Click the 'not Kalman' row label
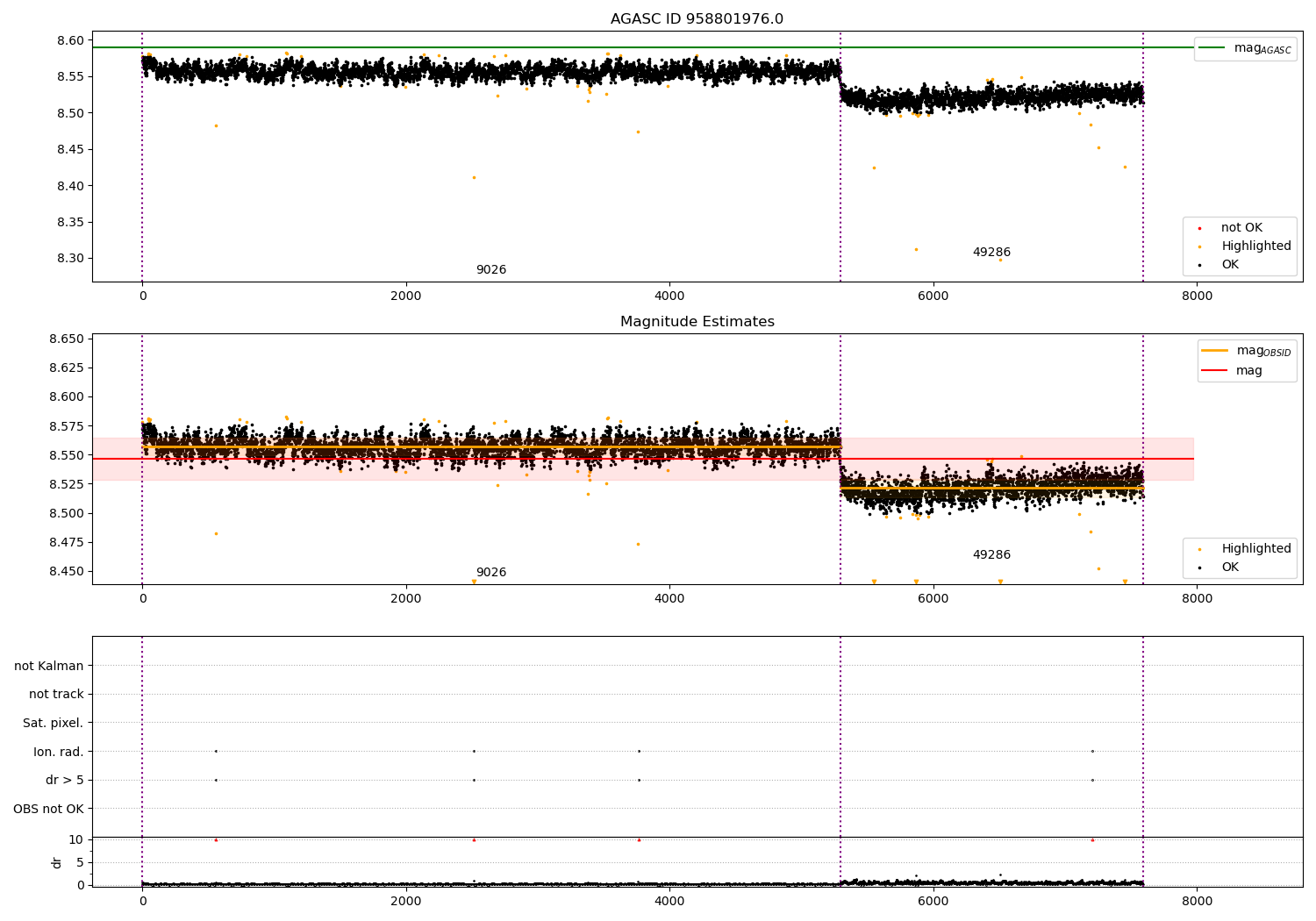Screen dimensions: 1316x921 coord(49,666)
